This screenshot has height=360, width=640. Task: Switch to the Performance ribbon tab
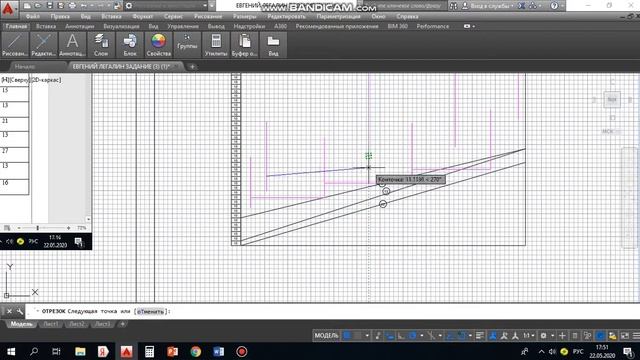433,26
